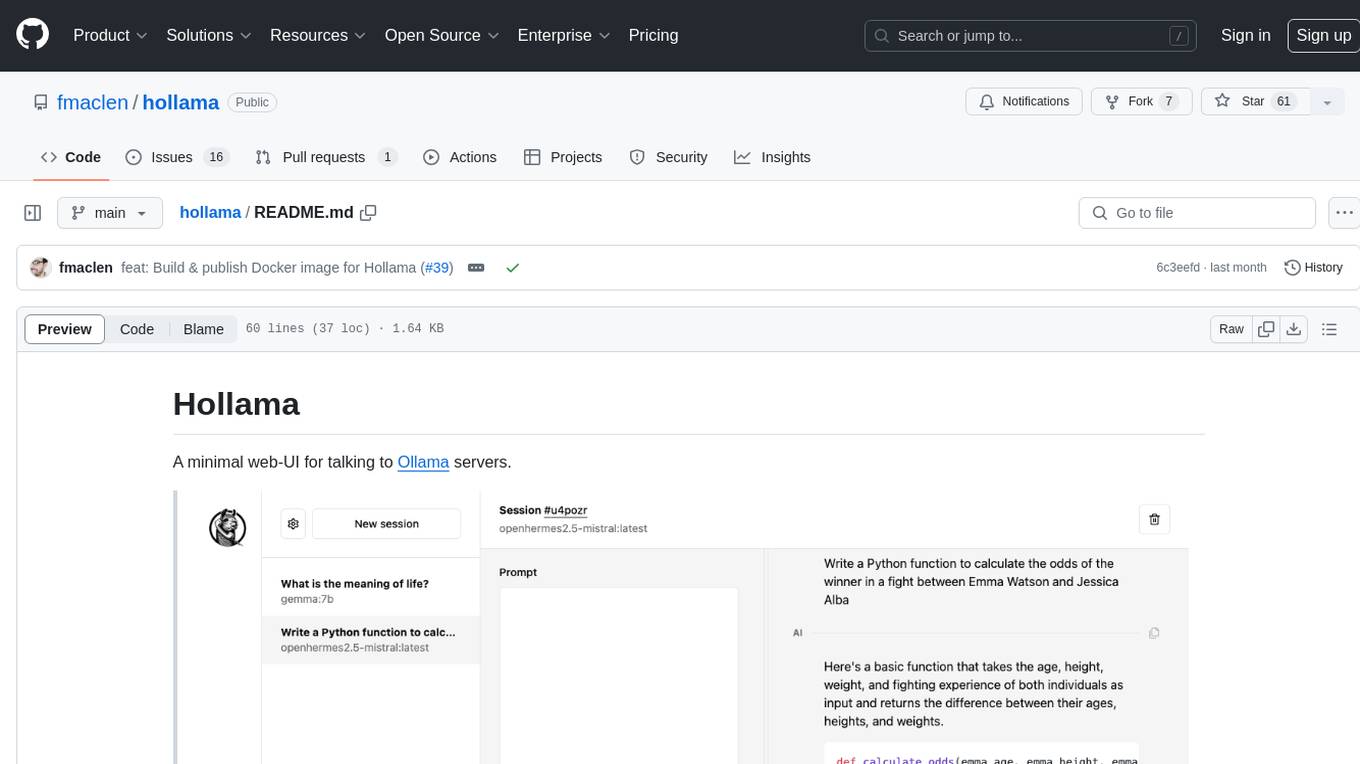Follow the Ollama link in README
This screenshot has width=1360, height=764.
[x=423, y=462]
